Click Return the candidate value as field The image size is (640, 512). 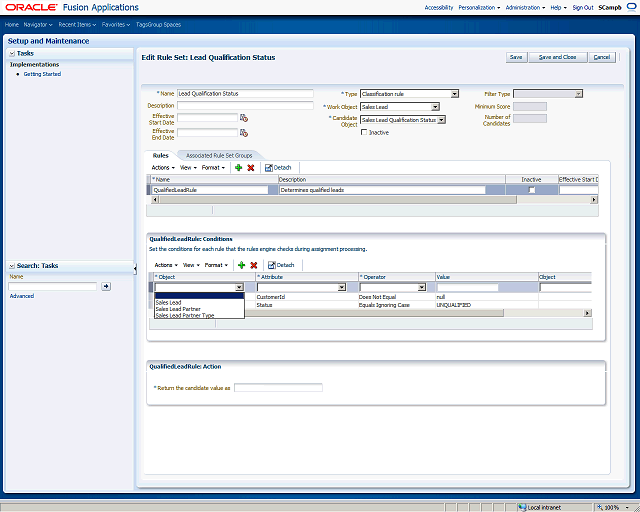pos(278,387)
